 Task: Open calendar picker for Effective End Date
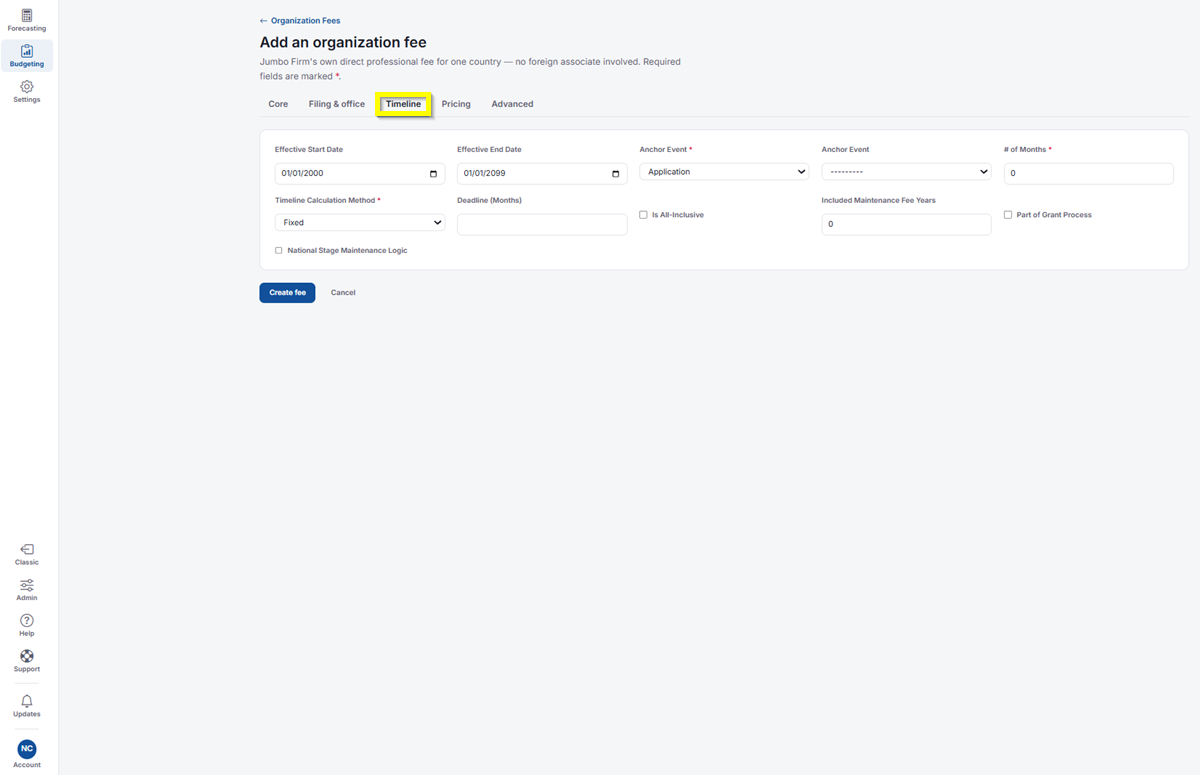point(615,174)
